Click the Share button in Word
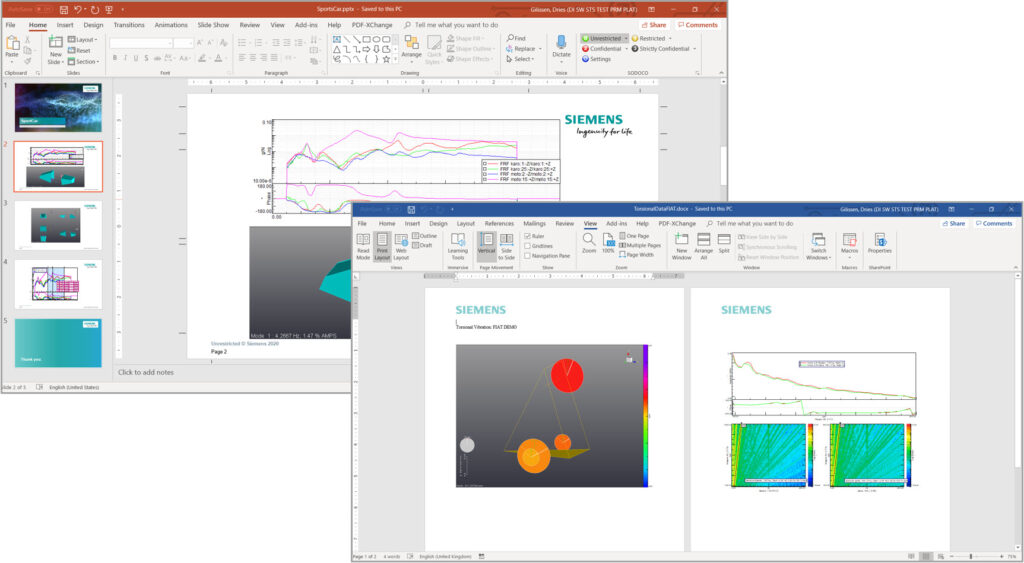 point(952,224)
